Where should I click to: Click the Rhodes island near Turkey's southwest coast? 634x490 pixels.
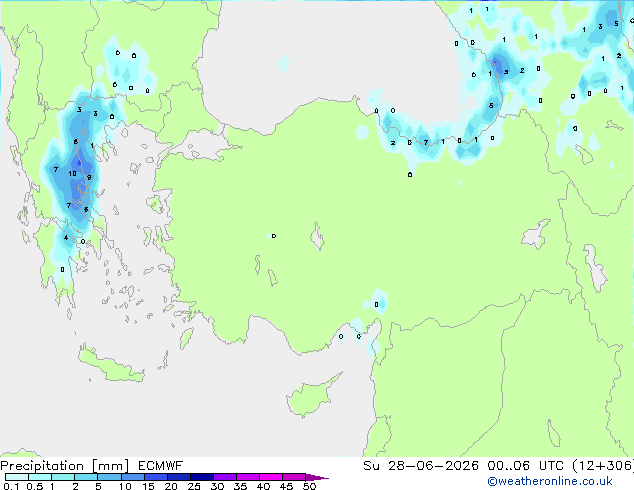point(186,338)
